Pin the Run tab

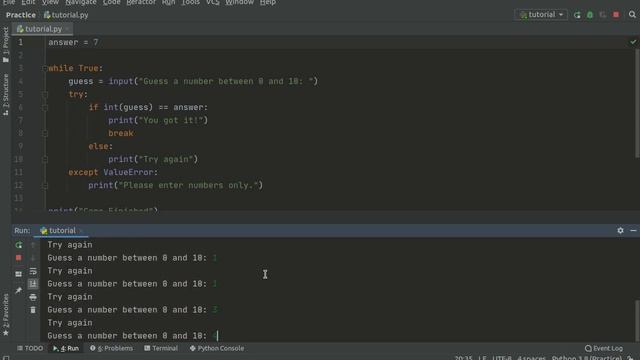(18, 290)
